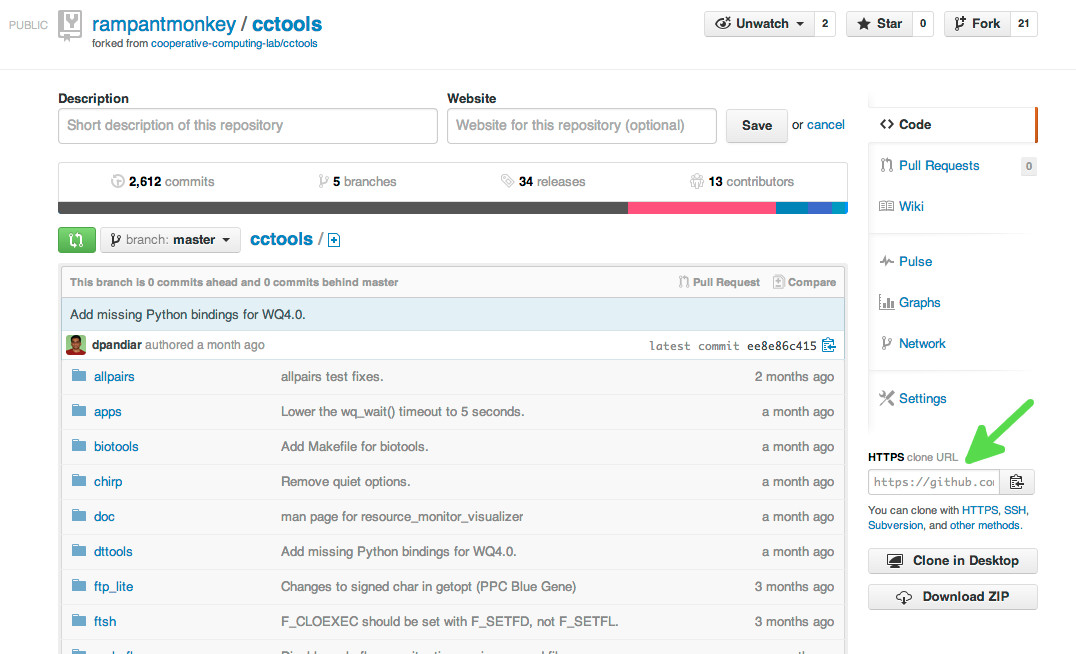1076x654 pixels.
Task: Click the Code brackets icon
Action: pos(887,124)
